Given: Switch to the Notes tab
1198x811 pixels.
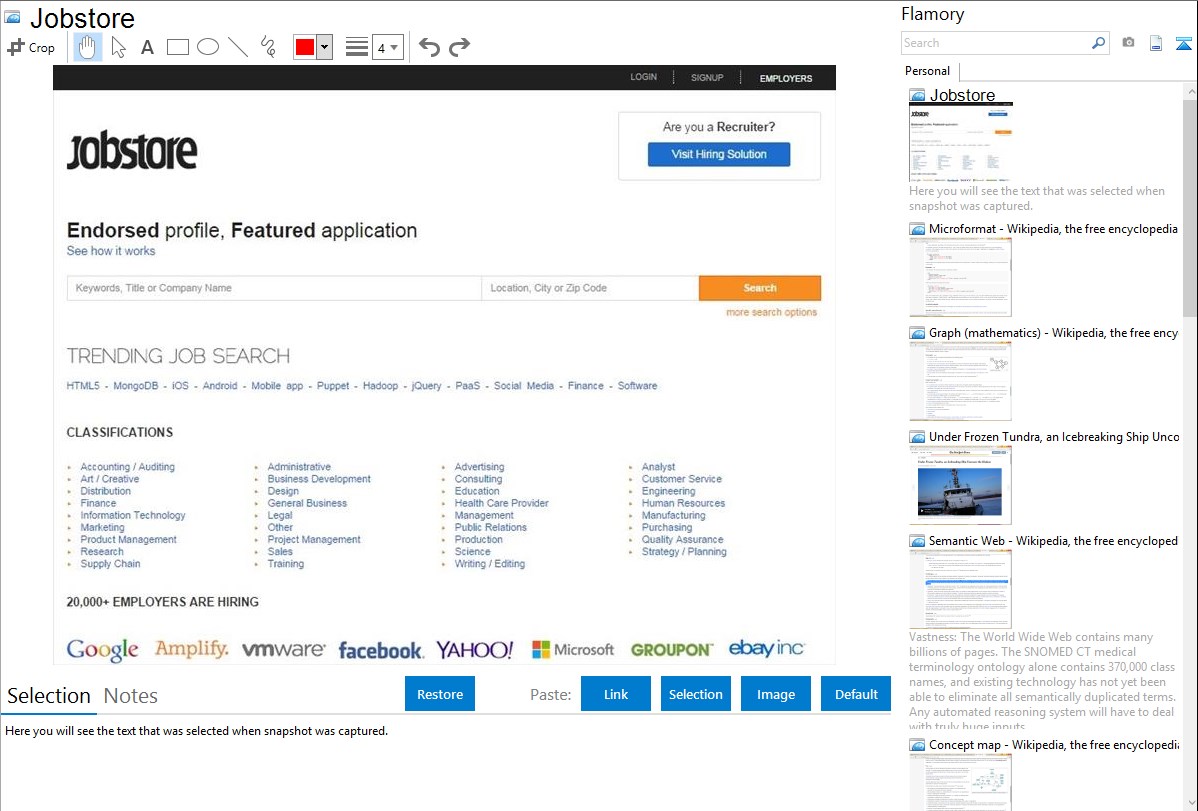Looking at the screenshot, I should [x=131, y=696].
